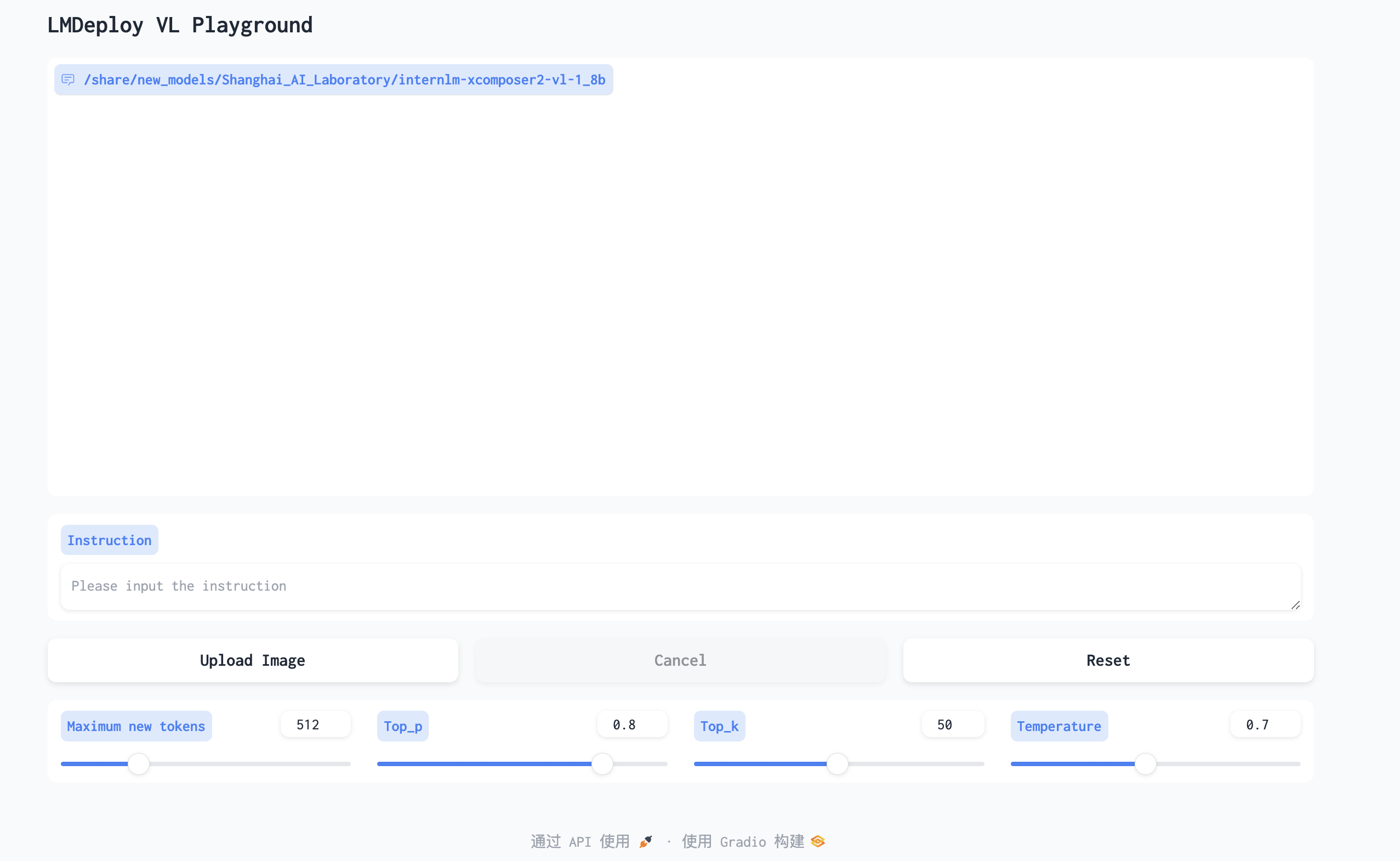1400x861 pixels.
Task: Click the Gradio logo icon in footer
Action: coord(818,842)
